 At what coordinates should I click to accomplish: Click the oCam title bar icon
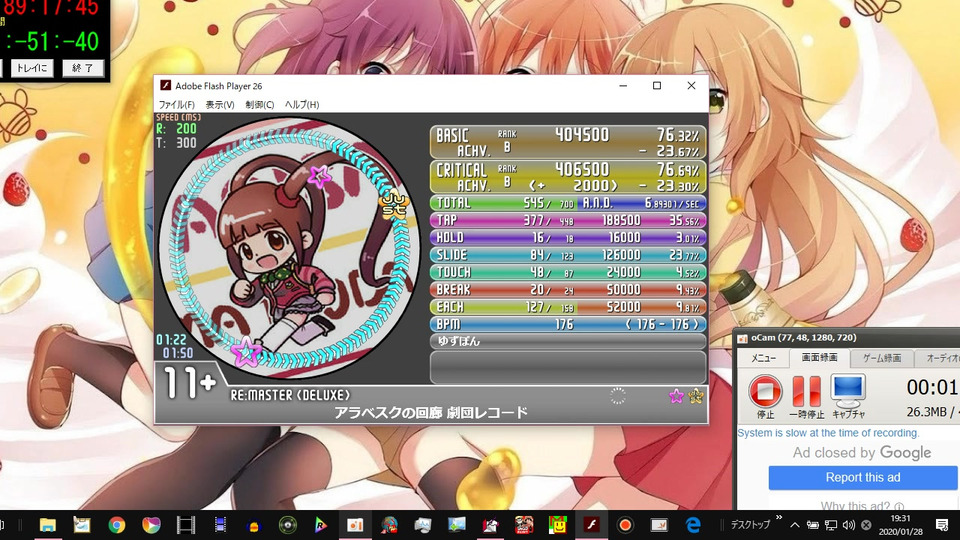click(x=742, y=338)
